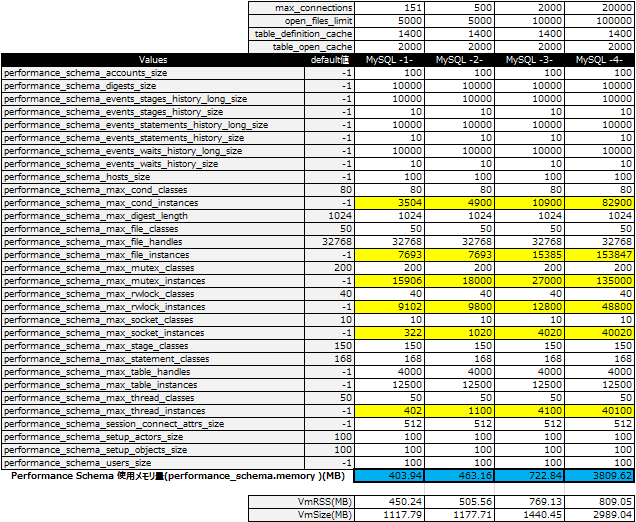This screenshot has height=522, width=636.
Task: Click yellow cell with value 135000
Action: click(x=599, y=281)
